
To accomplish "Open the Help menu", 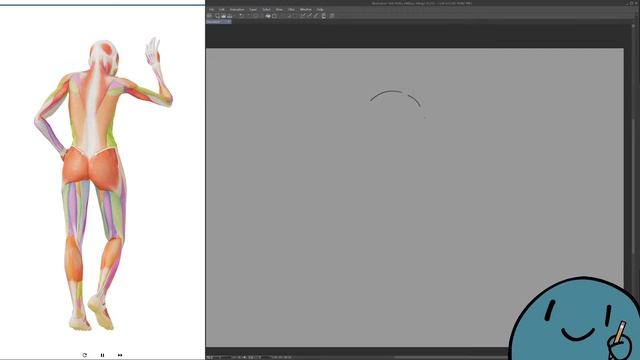I will click(320, 9).
